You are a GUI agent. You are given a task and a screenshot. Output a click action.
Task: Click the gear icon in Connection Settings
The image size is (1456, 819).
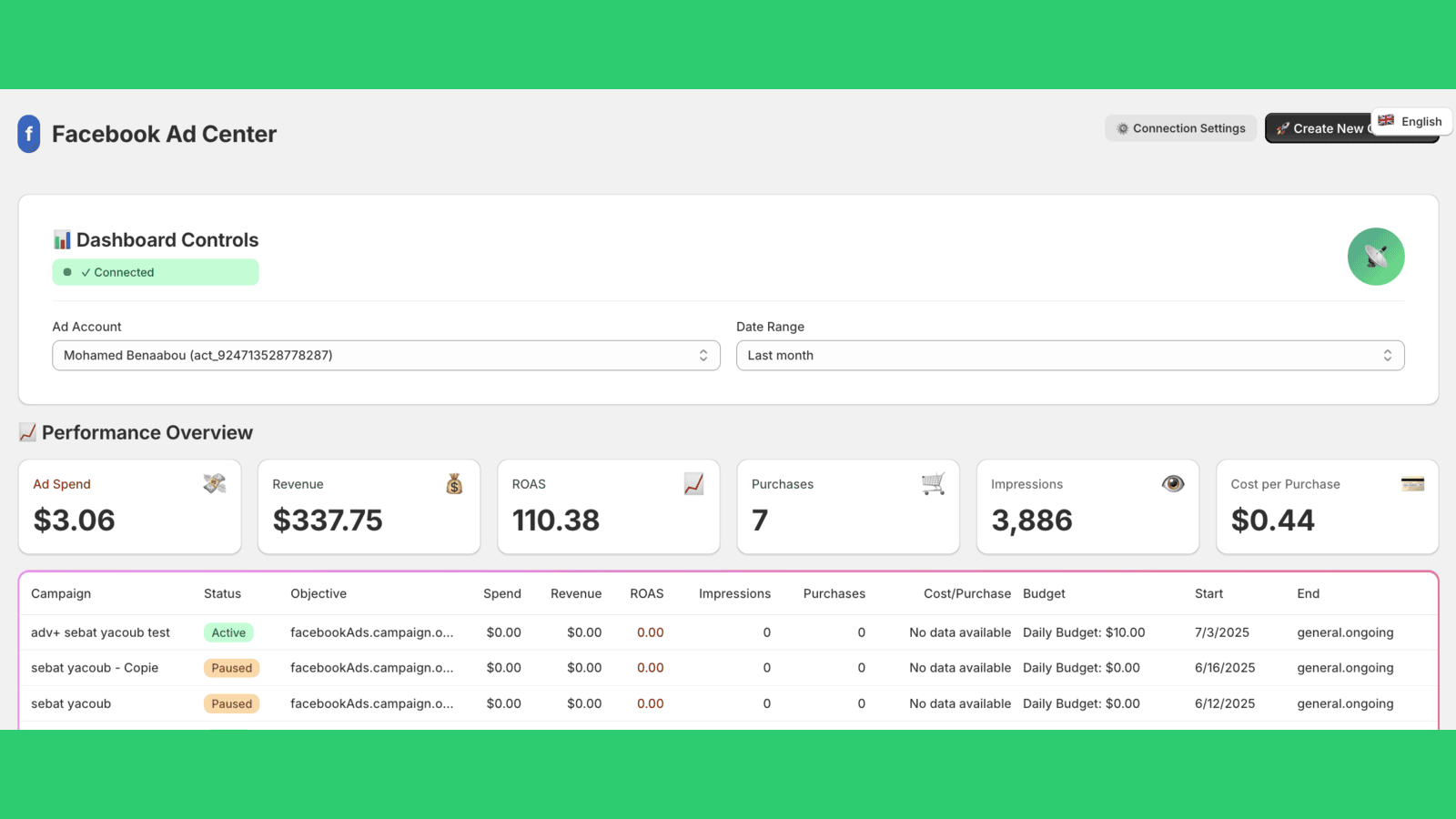tap(1123, 128)
